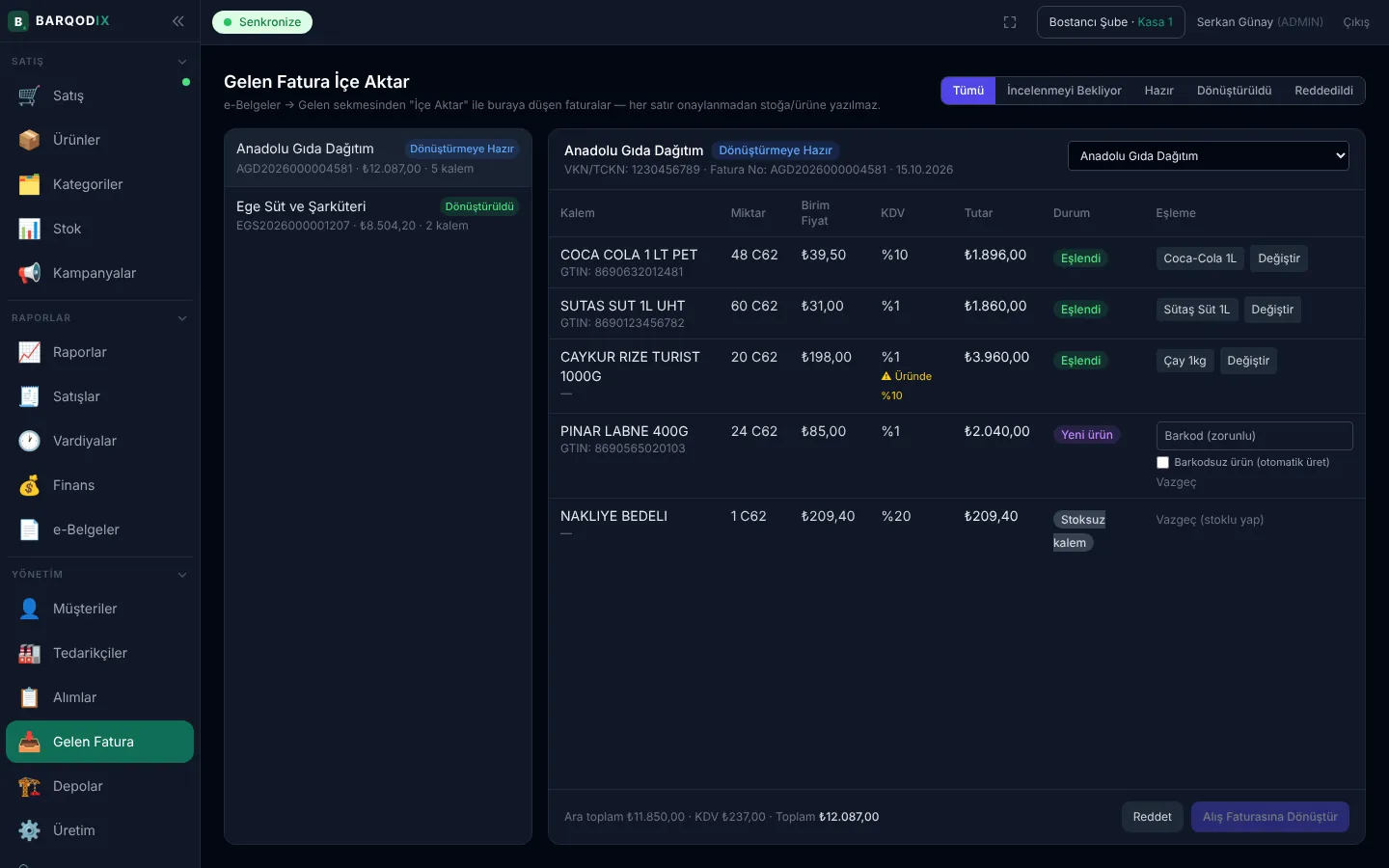Click Vazgeç (stoklu yap) for NAKLİYE BEDELİ

click(x=1210, y=520)
